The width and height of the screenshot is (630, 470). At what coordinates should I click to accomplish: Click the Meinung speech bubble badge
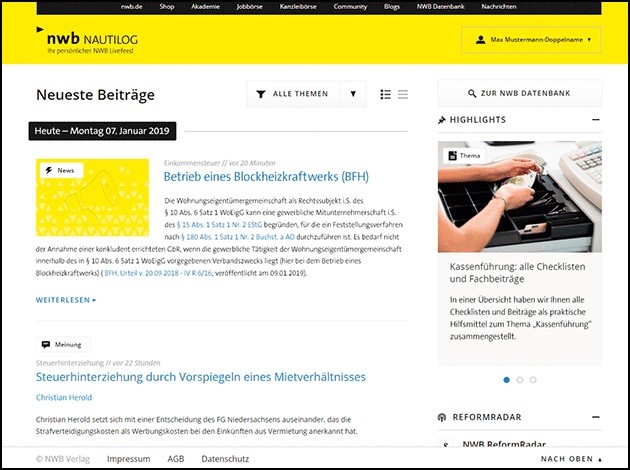coord(63,344)
